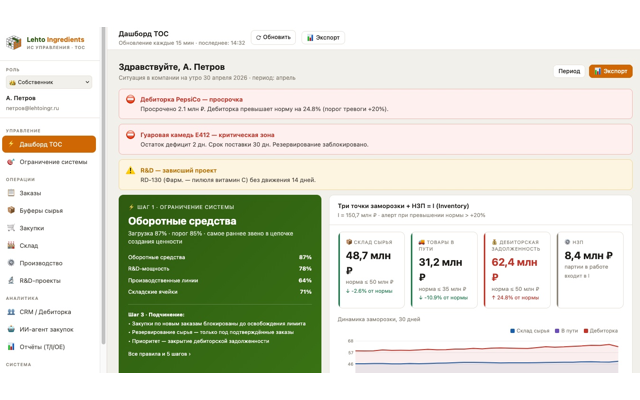The image size is (640, 400).
Task: Click the robot icon beside ИИ-агент закупок
Action: pos(11,329)
